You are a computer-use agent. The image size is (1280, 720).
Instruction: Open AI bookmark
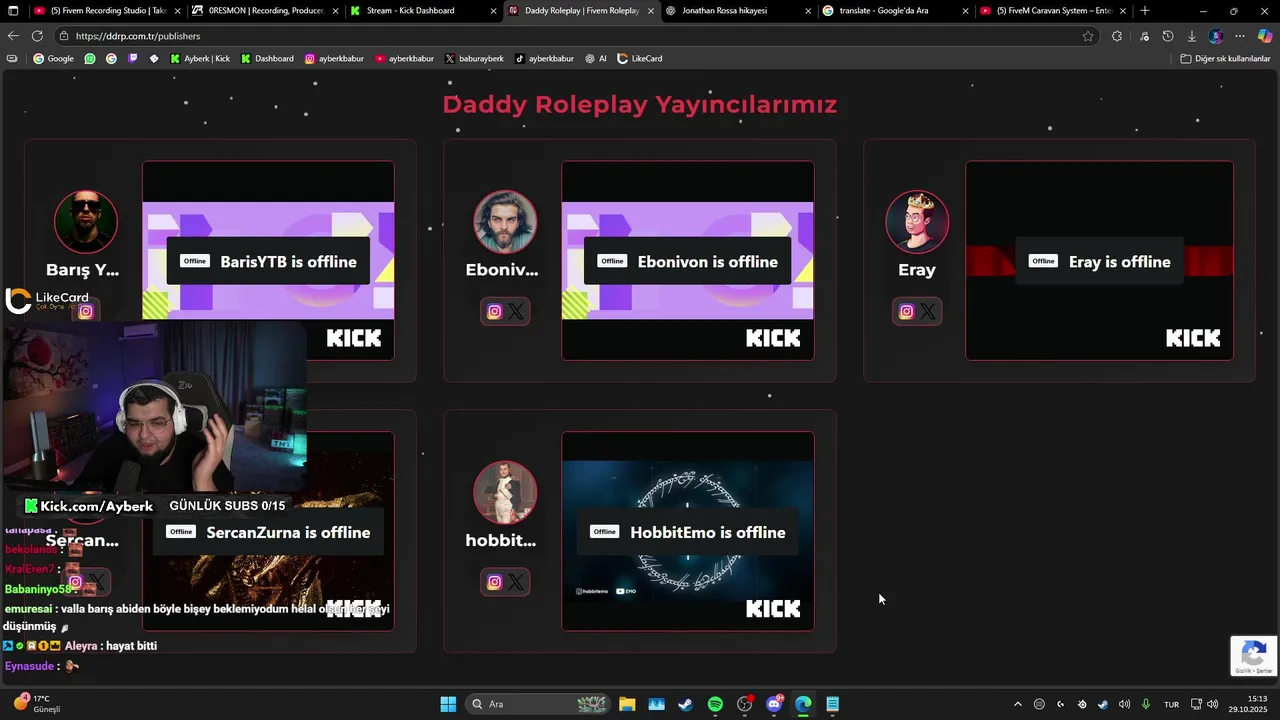596,59
